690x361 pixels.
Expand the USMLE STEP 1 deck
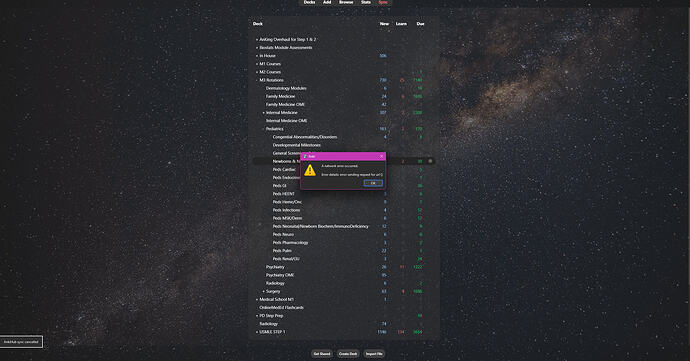[x=257, y=332]
